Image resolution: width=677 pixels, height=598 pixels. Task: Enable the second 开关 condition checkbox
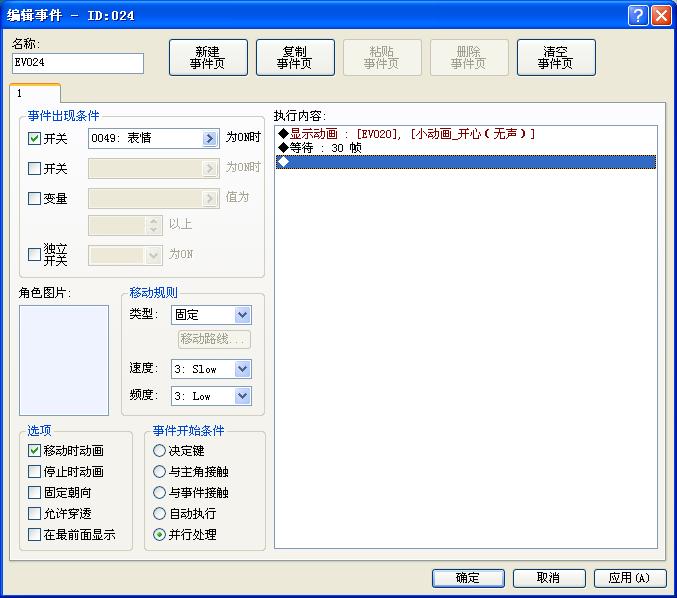34,168
